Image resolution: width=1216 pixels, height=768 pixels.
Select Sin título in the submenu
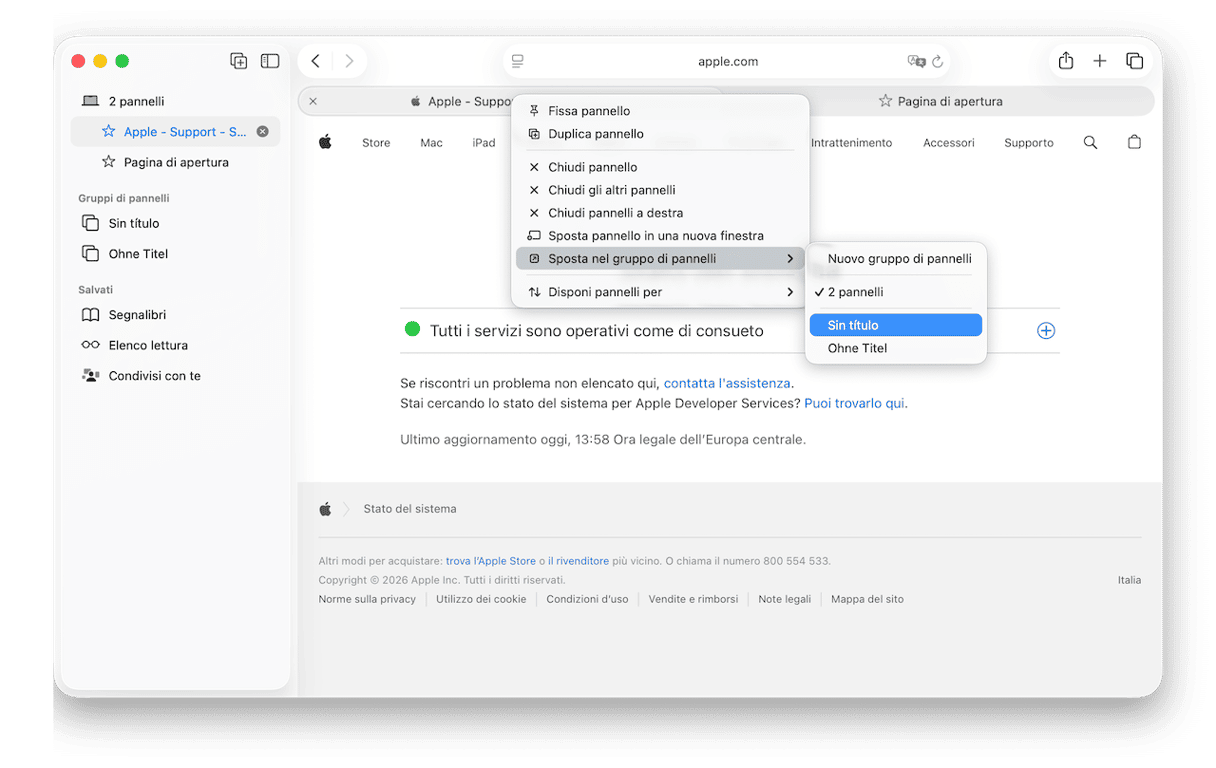896,325
